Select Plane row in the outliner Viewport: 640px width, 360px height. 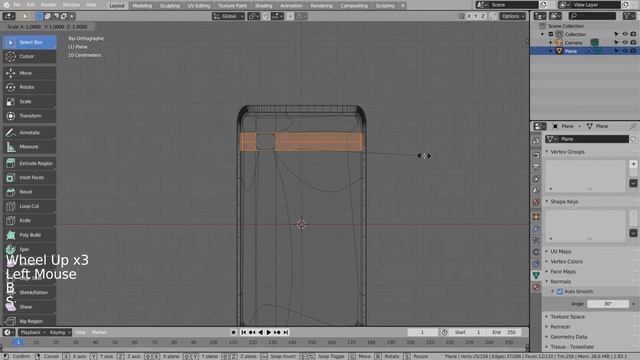584,51
